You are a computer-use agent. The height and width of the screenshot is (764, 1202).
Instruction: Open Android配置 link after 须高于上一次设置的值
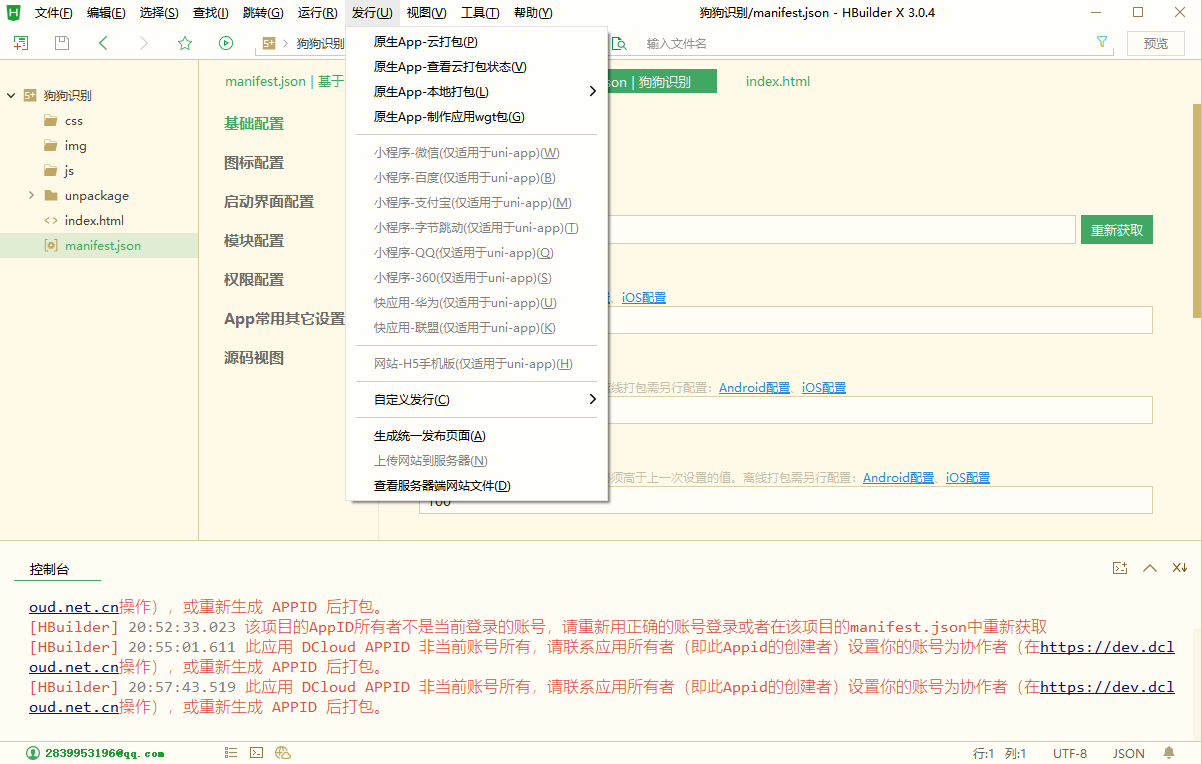[x=899, y=477]
